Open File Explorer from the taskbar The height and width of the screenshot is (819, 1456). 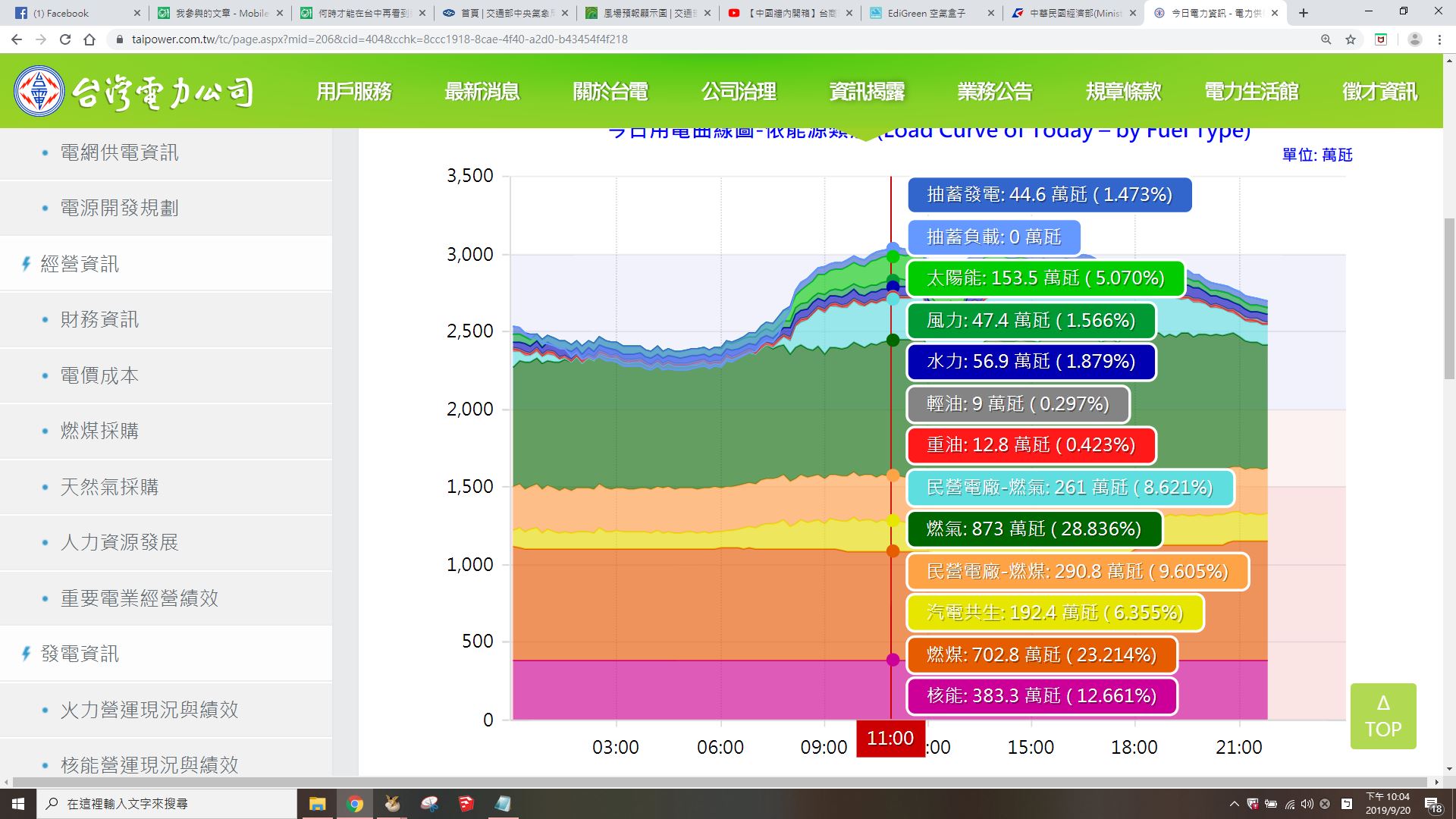(x=317, y=804)
